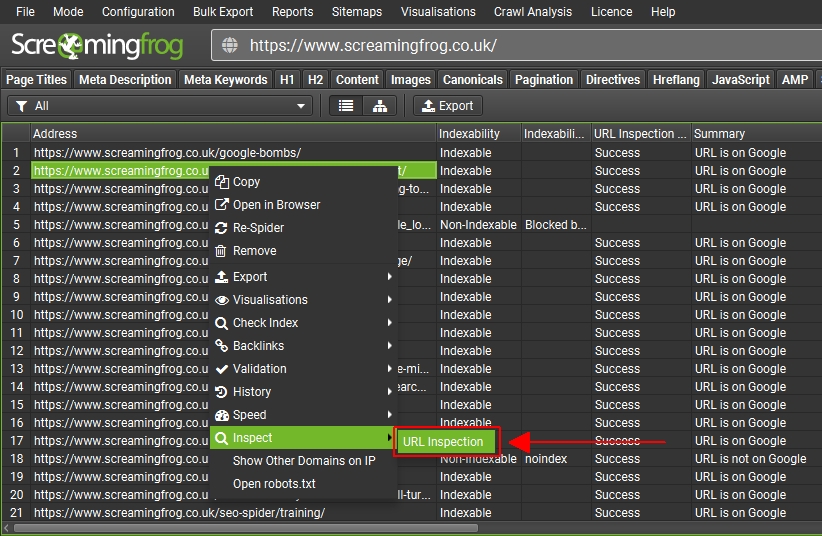Viewport: 822px width, 536px height.
Task: Click the scrollbar left arrow
Action: [6, 528]
